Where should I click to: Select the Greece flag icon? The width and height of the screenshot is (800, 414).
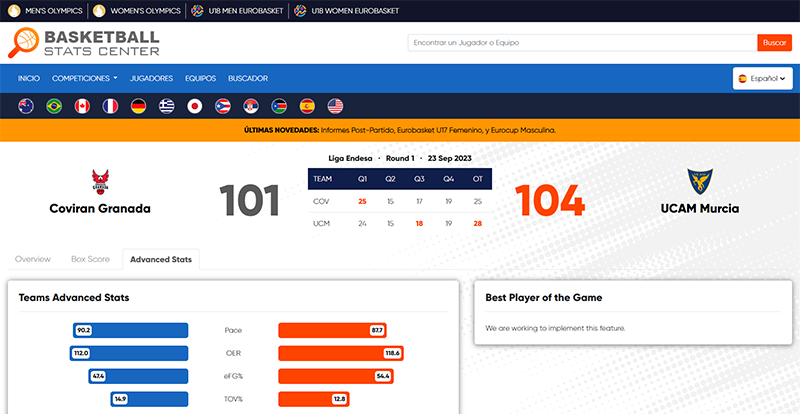click(x=166, y=106)
